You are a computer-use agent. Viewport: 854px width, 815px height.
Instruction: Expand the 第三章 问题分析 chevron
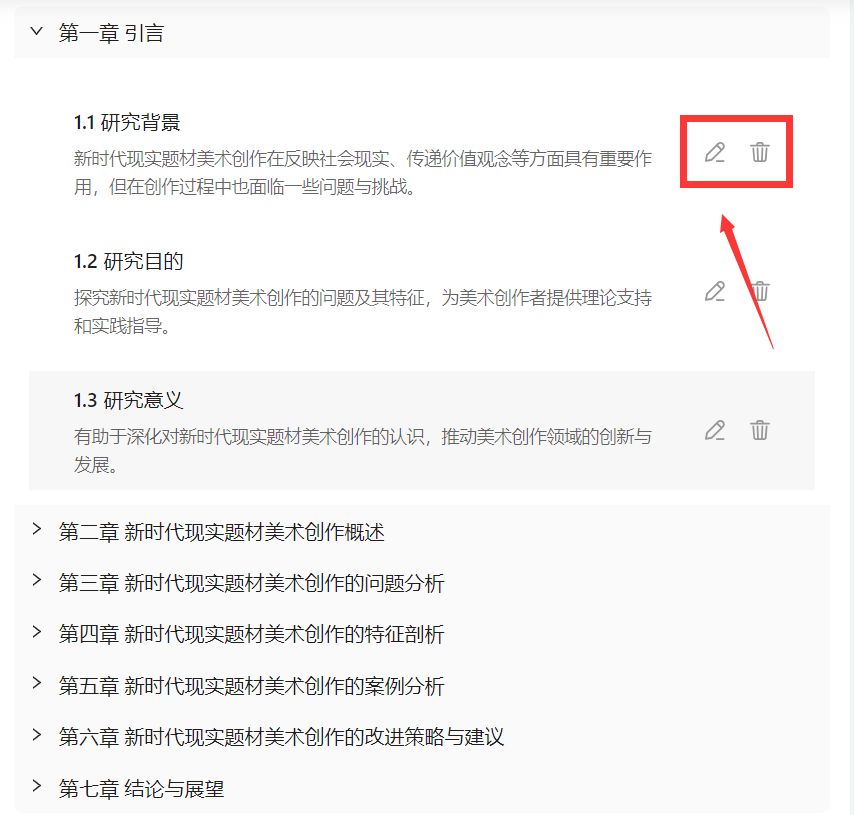[x=36, y=580]
